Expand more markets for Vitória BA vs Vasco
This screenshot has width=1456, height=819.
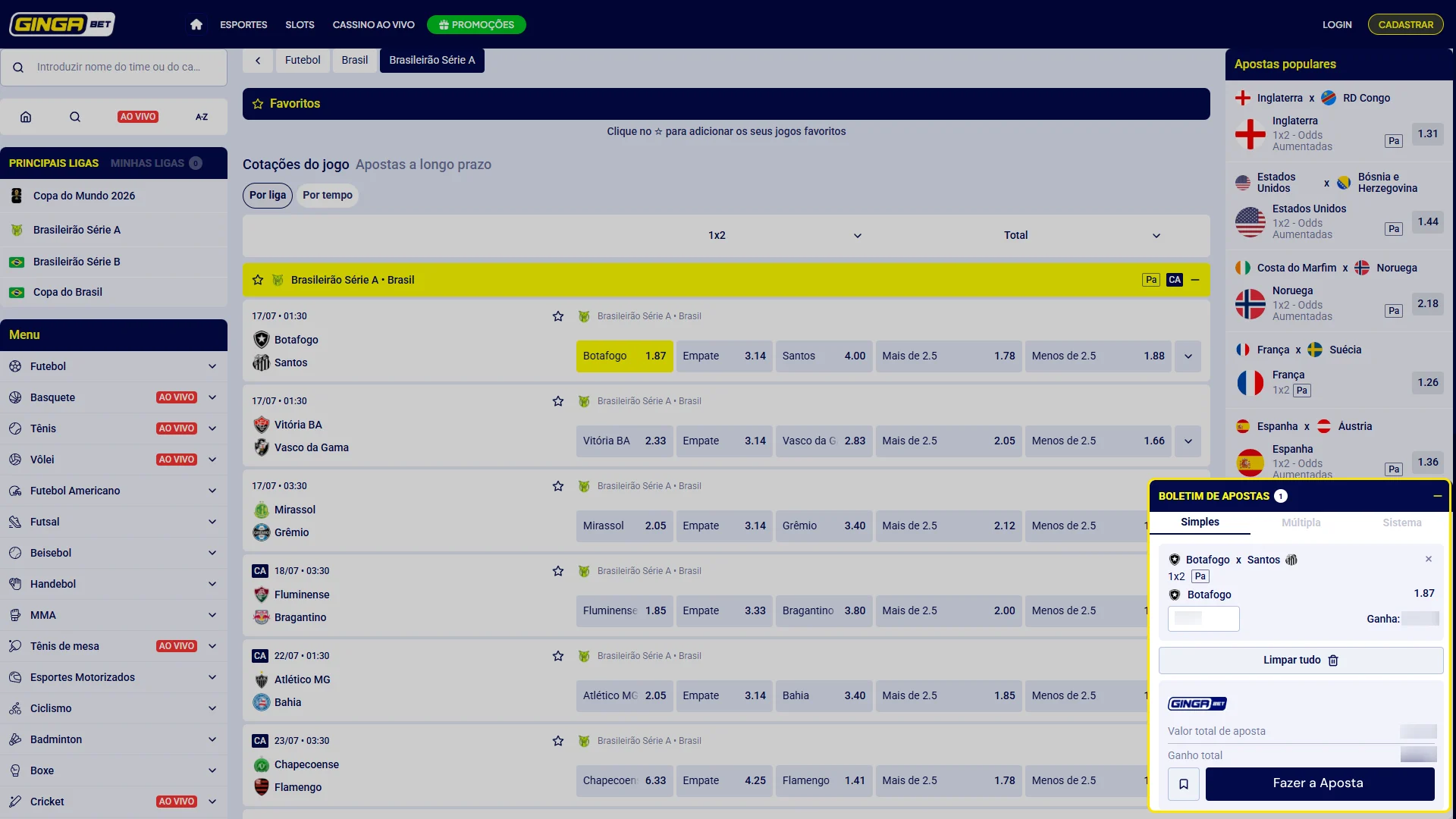pyautogui.click(x=1188, y=441)
